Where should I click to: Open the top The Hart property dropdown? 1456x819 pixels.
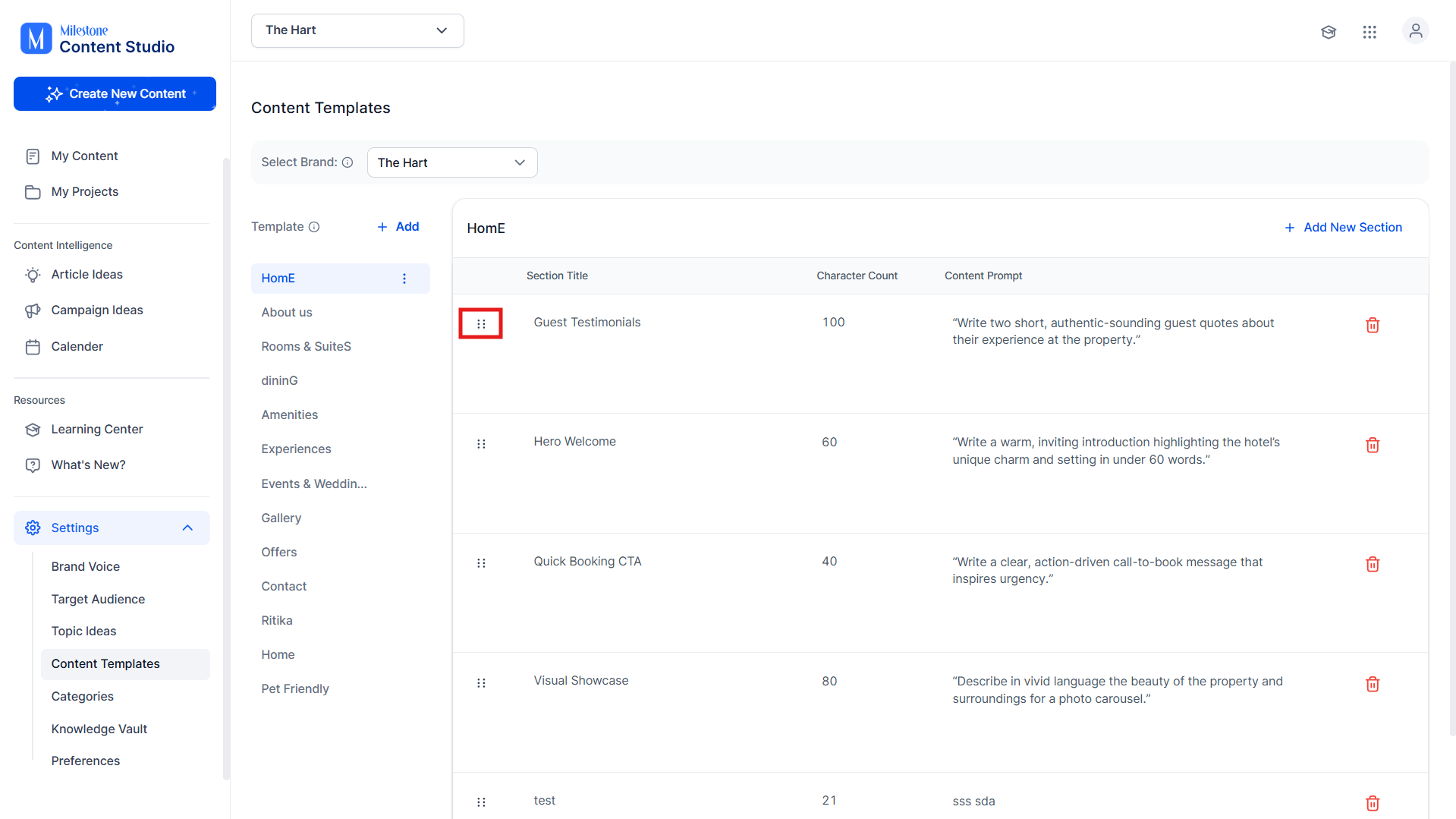tap(357, 30)
